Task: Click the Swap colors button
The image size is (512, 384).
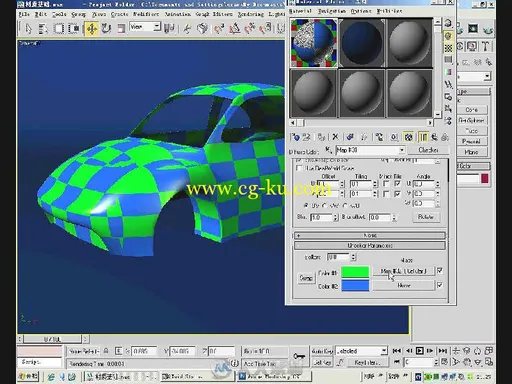Action: coord(306,278)
